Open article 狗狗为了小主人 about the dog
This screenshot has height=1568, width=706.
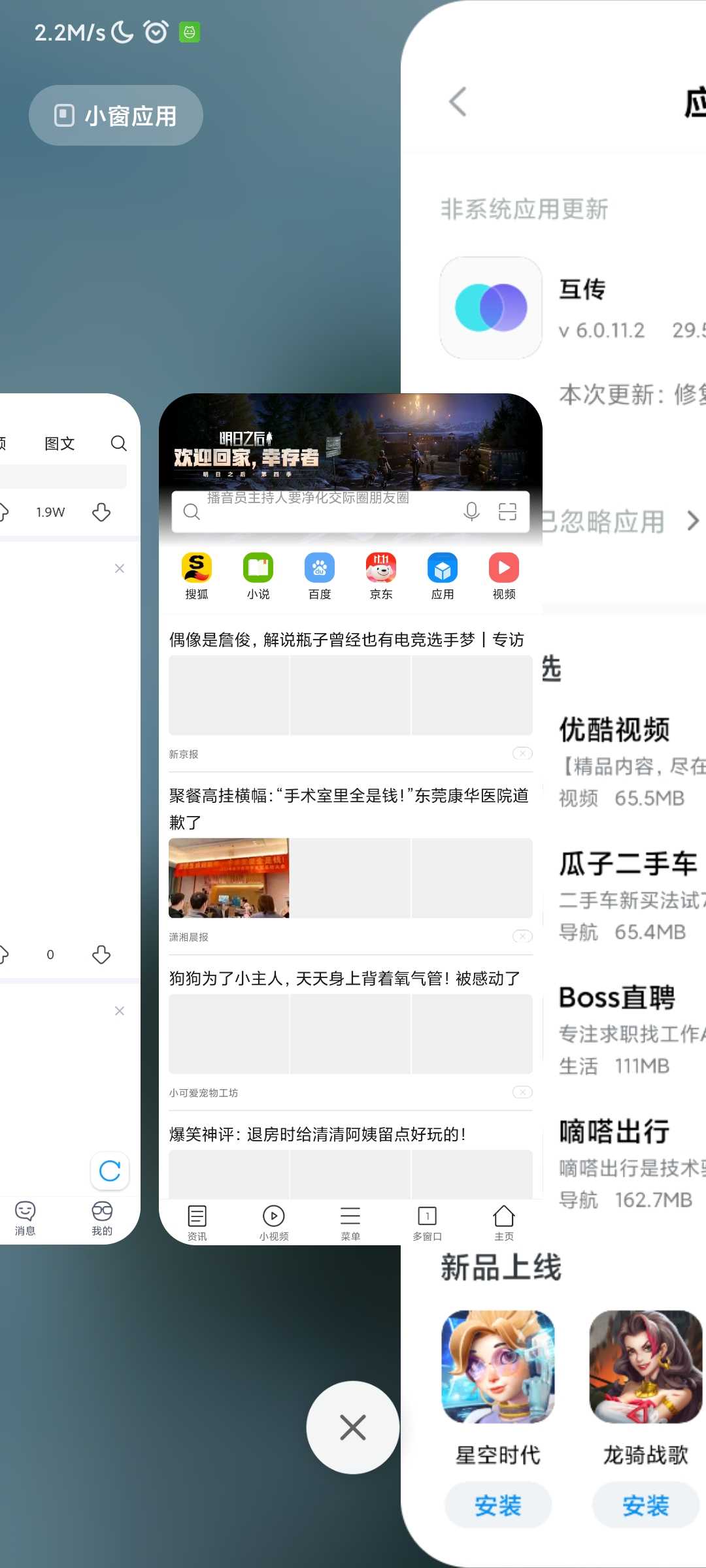[345, 978]
